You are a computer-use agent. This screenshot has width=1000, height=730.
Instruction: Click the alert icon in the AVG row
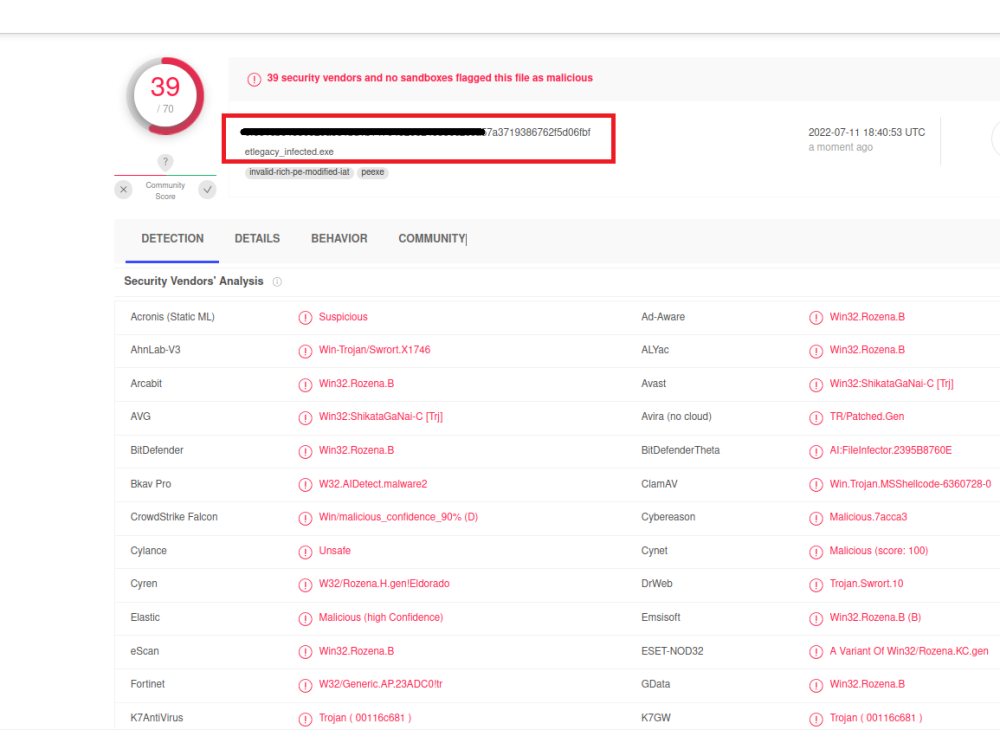[305, 418]
